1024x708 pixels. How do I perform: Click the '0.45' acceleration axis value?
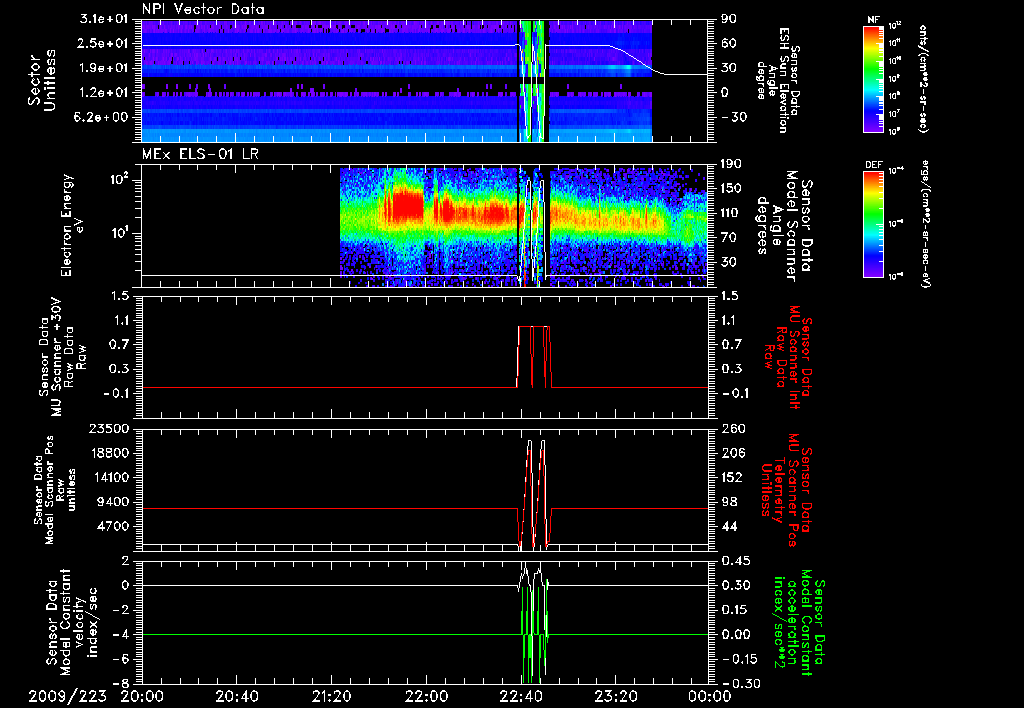736,561
